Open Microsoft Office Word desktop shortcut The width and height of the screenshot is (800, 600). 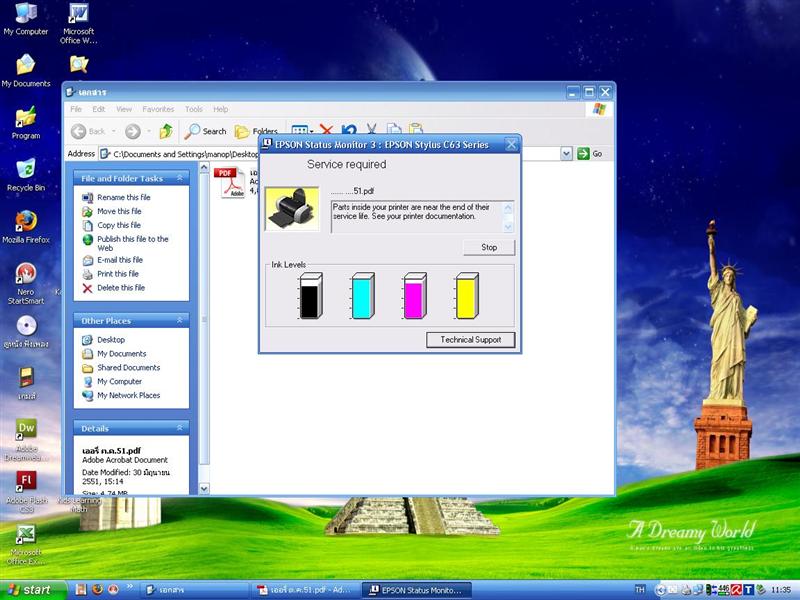[79, 23]
